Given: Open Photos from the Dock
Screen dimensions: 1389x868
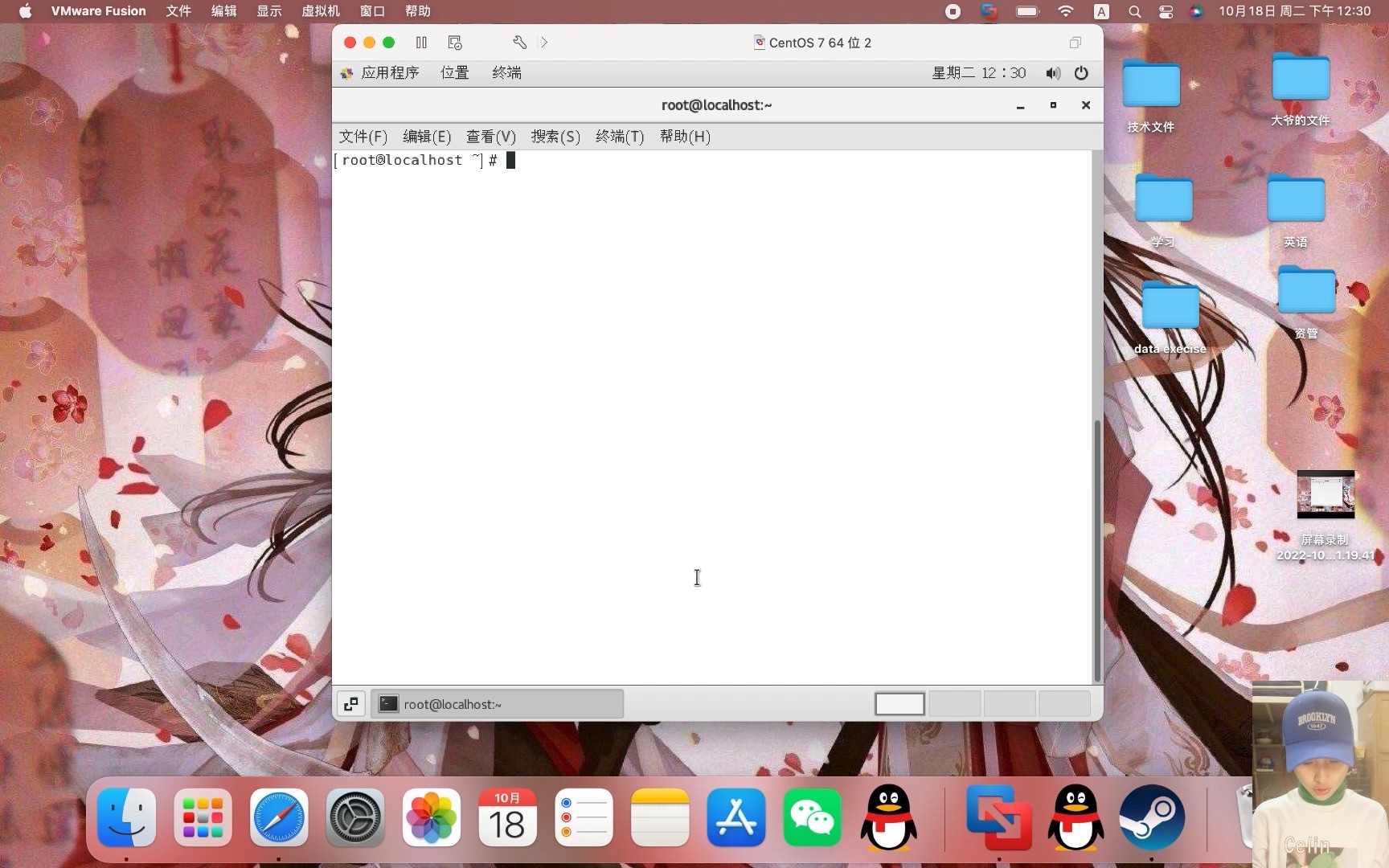Looking at the screenshot, I should pyautogui.click(x=432, y=818).
